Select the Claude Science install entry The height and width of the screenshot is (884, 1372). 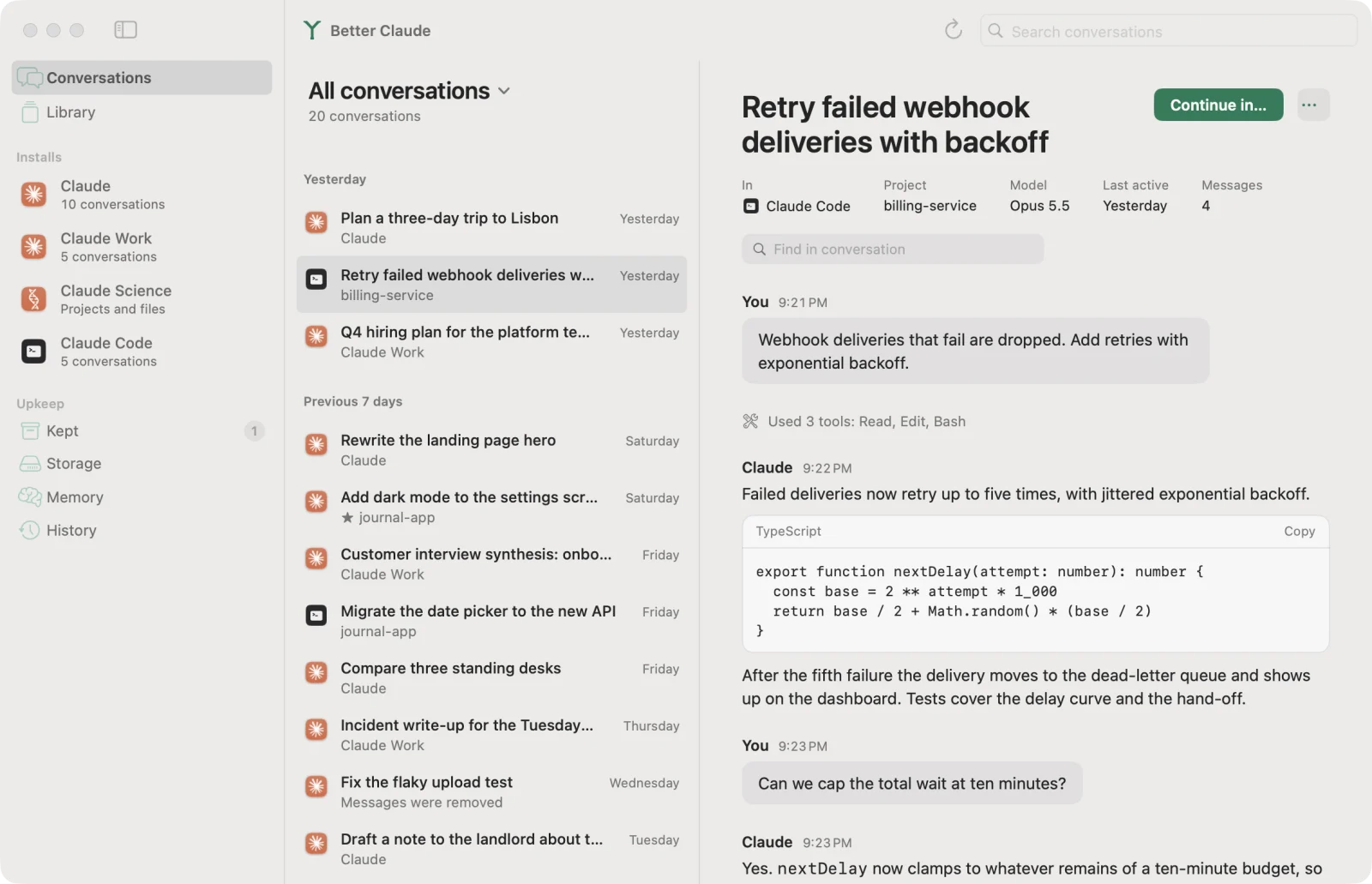click(141, 299)
